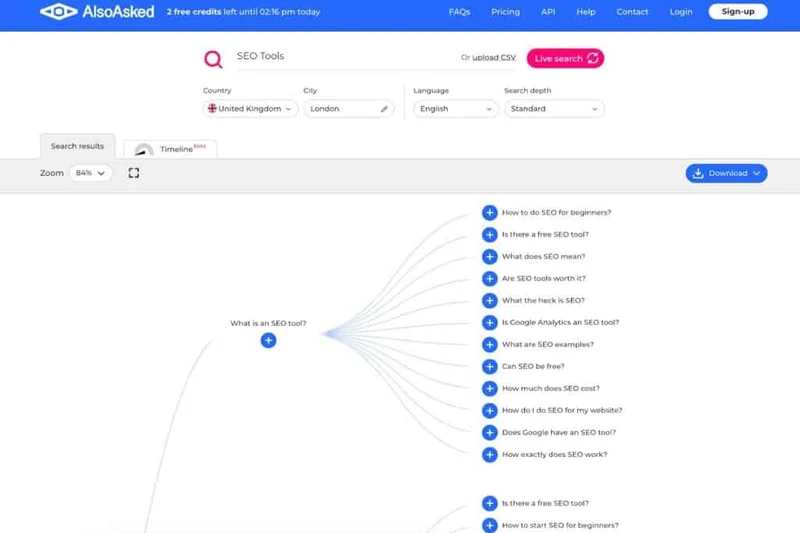Click plus icon beside 'Can SEO be free?'

[x=489, y=367]
